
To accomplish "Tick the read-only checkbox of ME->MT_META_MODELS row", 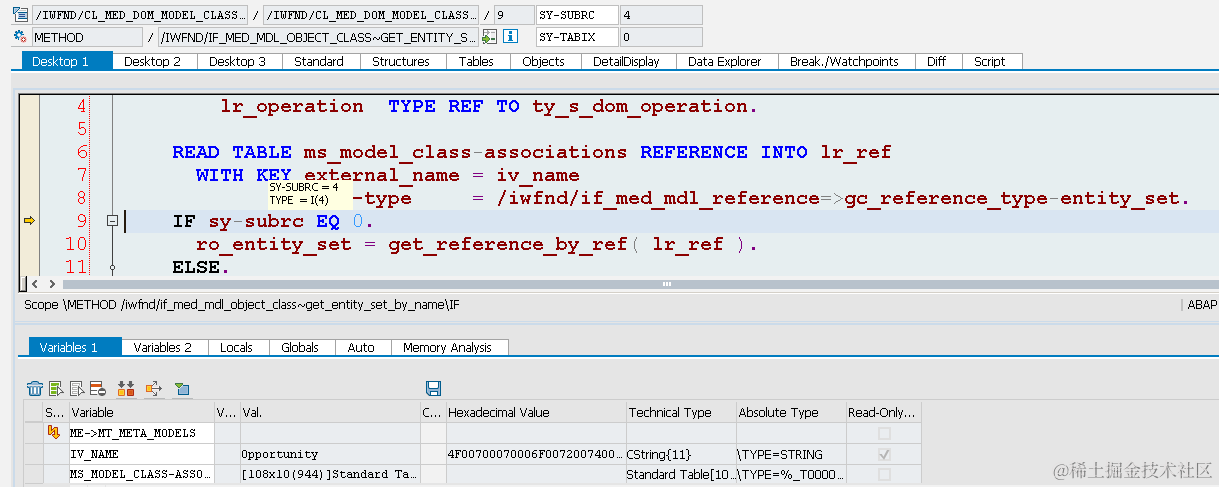I will click(883, 433).
